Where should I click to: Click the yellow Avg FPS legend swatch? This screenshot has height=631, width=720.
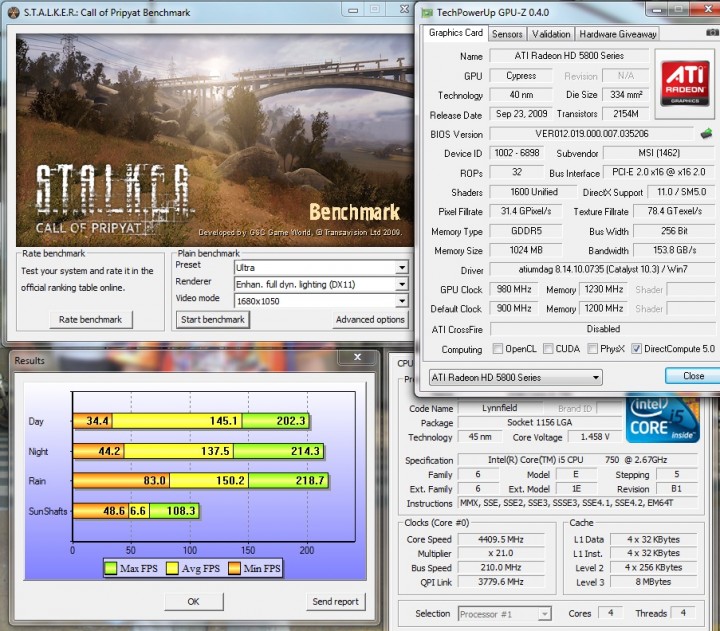(x=172, y=569)
